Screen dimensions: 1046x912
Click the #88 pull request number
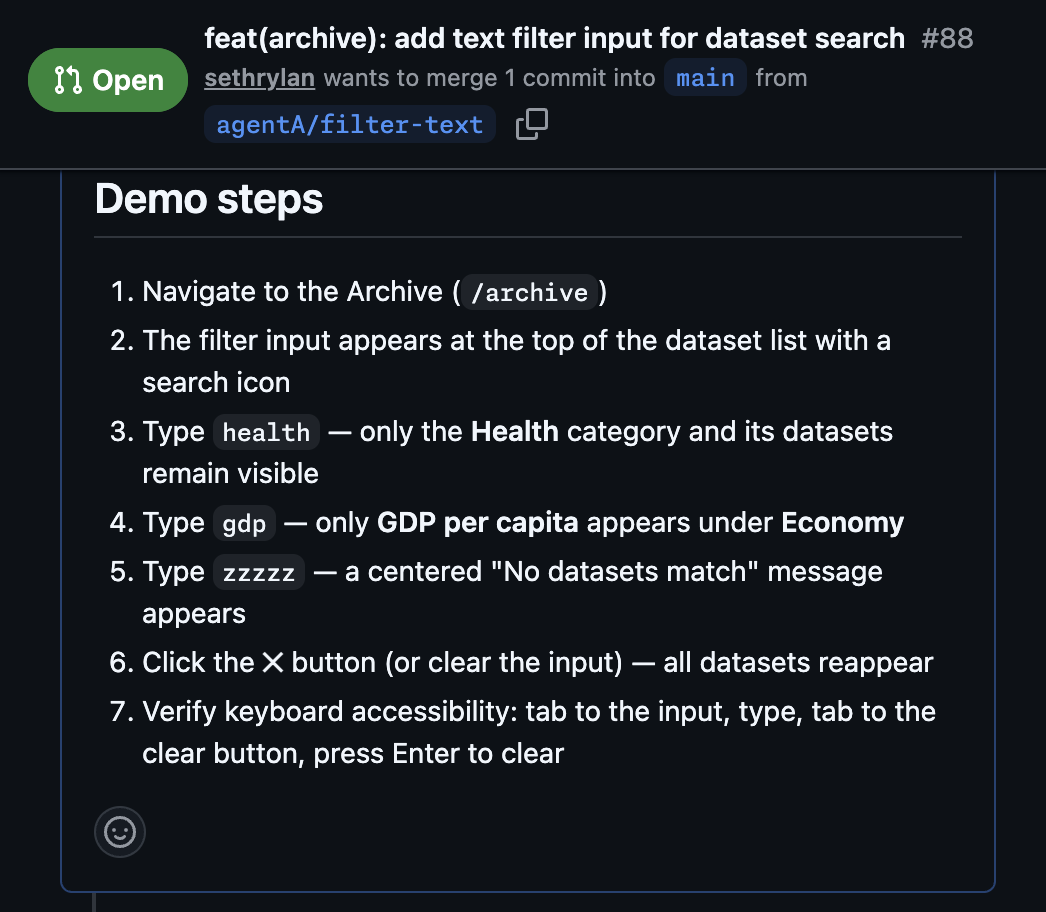(947, 38)
